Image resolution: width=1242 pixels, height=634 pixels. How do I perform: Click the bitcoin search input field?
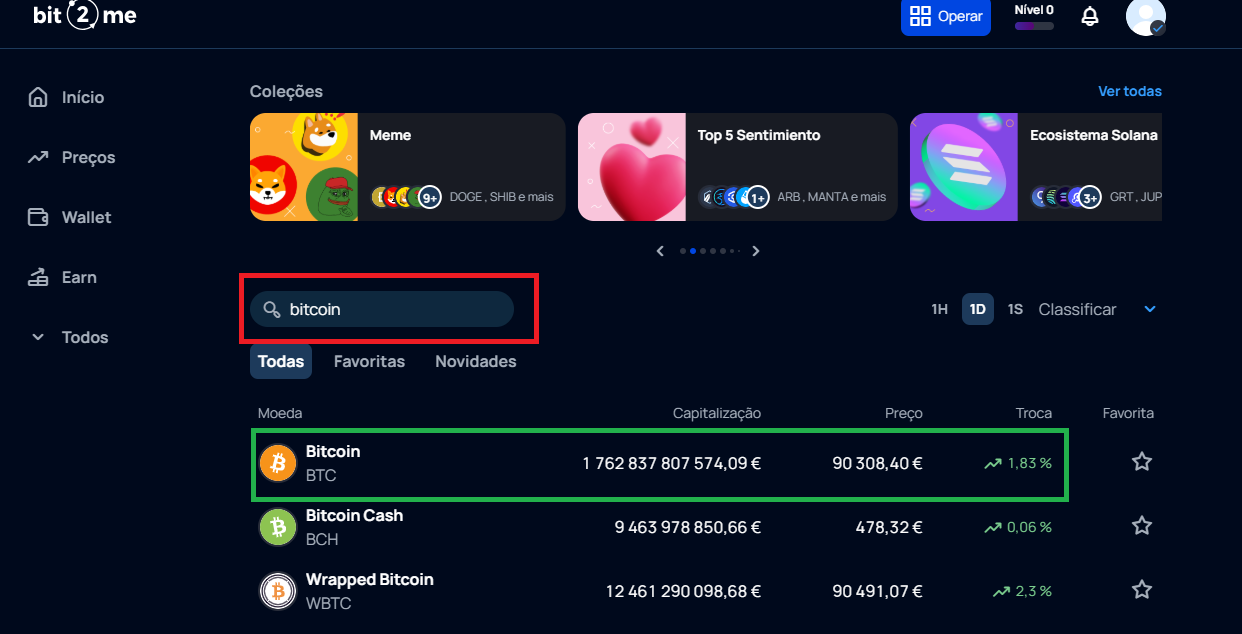tap(390, 309)
